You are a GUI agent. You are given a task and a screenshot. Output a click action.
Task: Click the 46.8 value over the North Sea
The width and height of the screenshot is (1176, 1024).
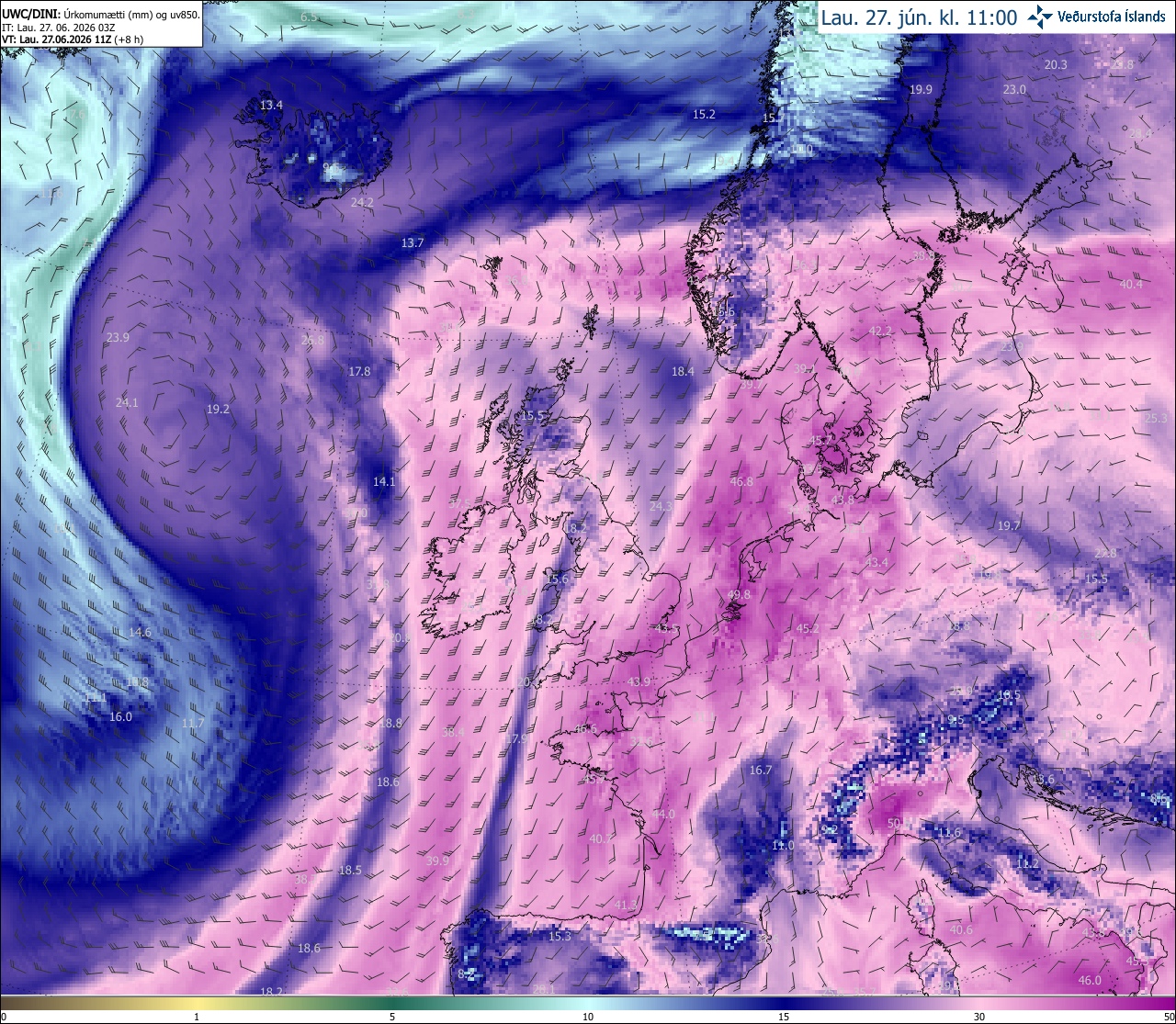tap(741, 482)
